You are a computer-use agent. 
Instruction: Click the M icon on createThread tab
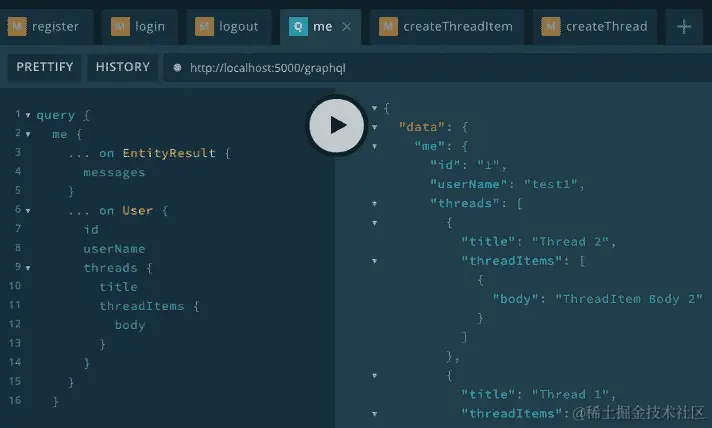click(551, 26)
